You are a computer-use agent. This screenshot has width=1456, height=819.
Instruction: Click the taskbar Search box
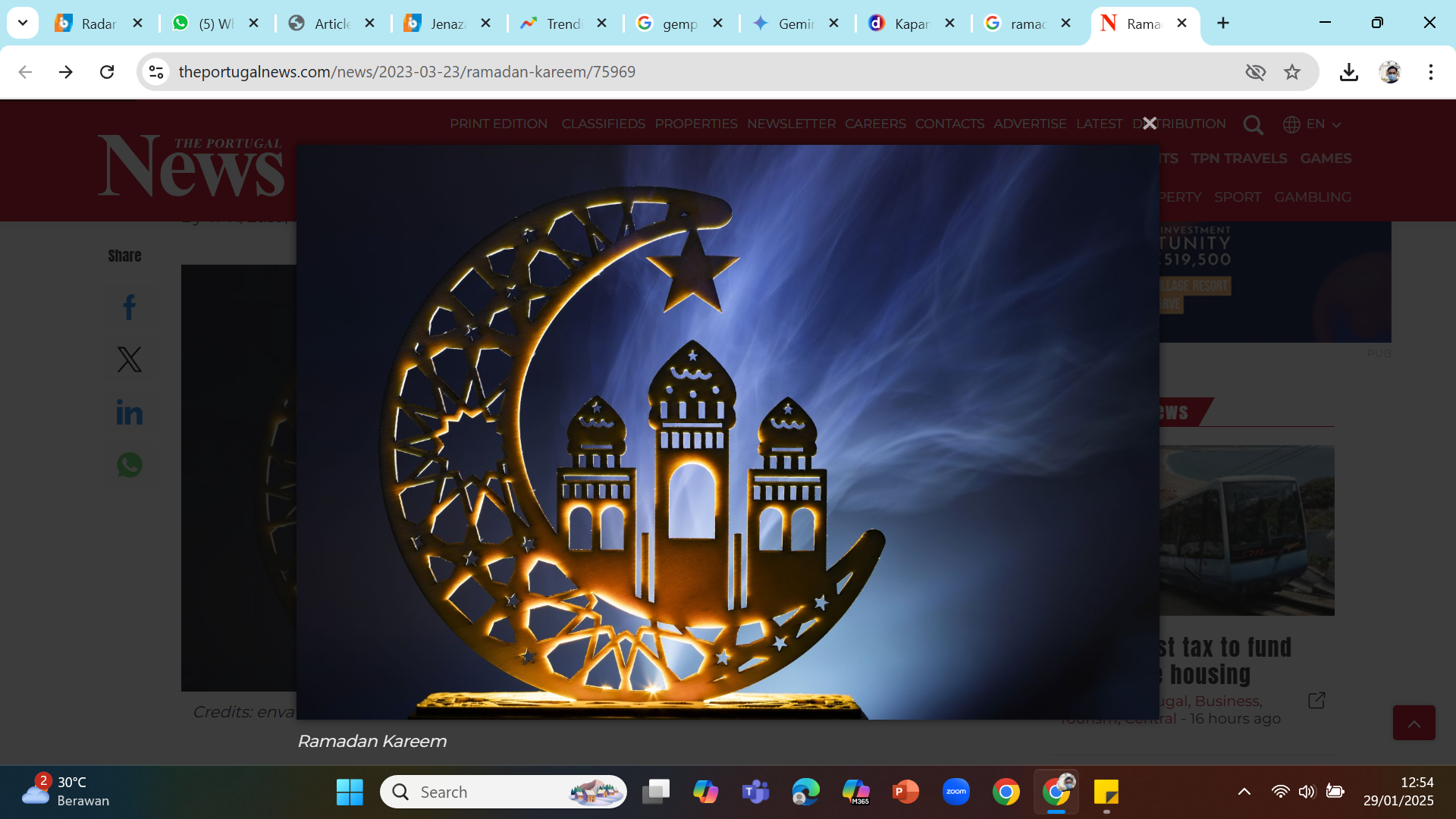(504, 792)
